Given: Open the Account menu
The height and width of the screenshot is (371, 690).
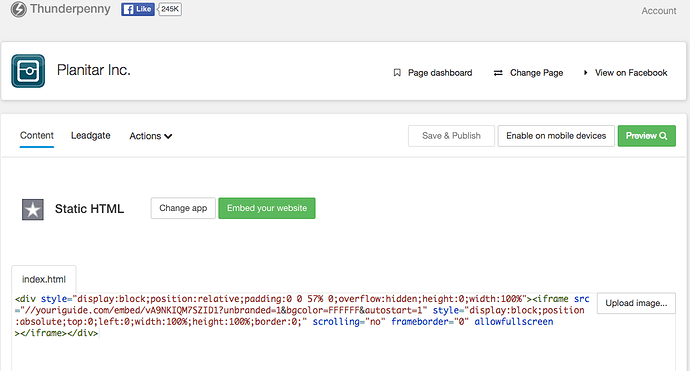Looking at the screenshot, I should [658, 11].
